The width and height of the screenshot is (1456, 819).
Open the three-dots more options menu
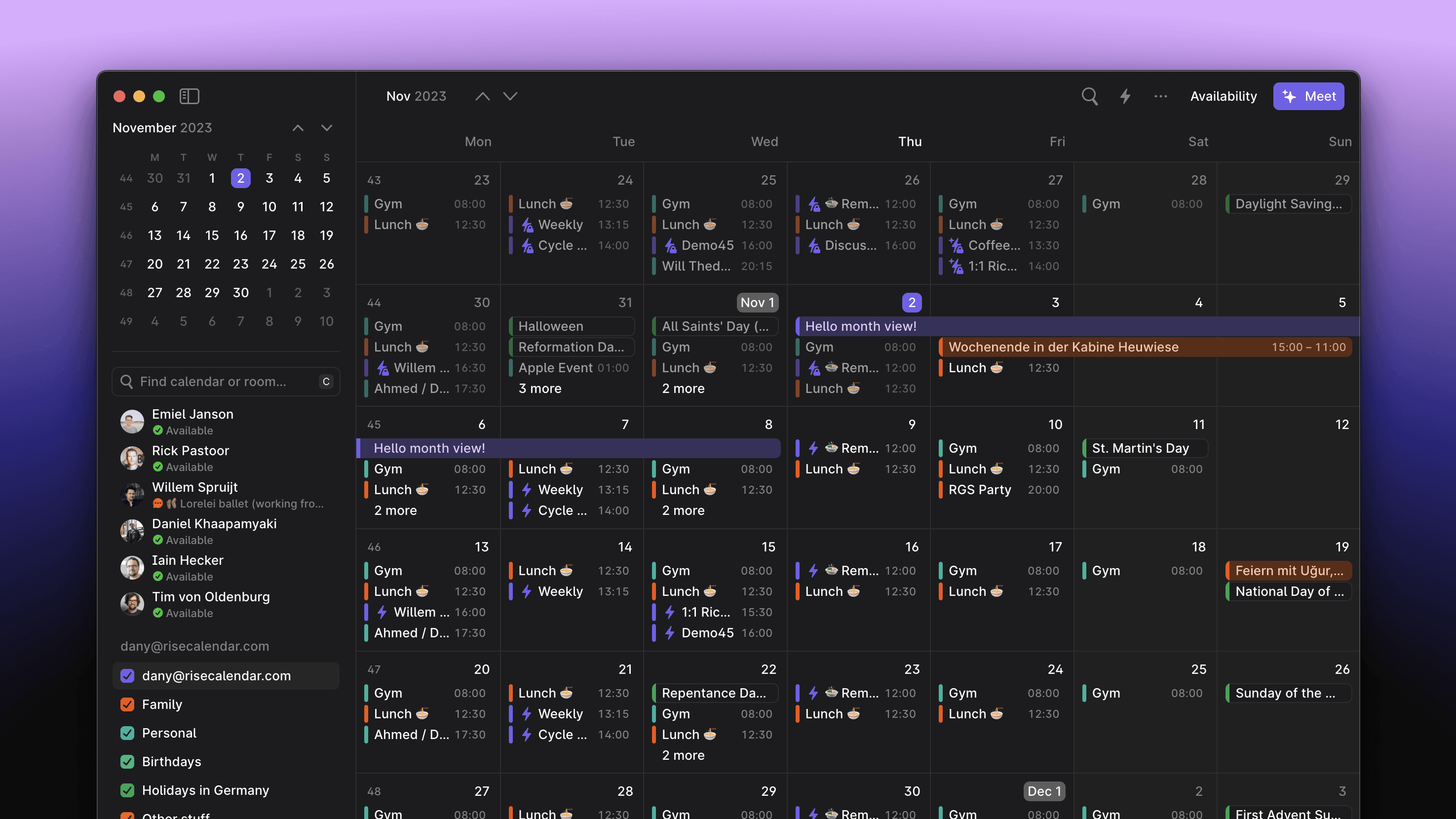(1161, 96)
